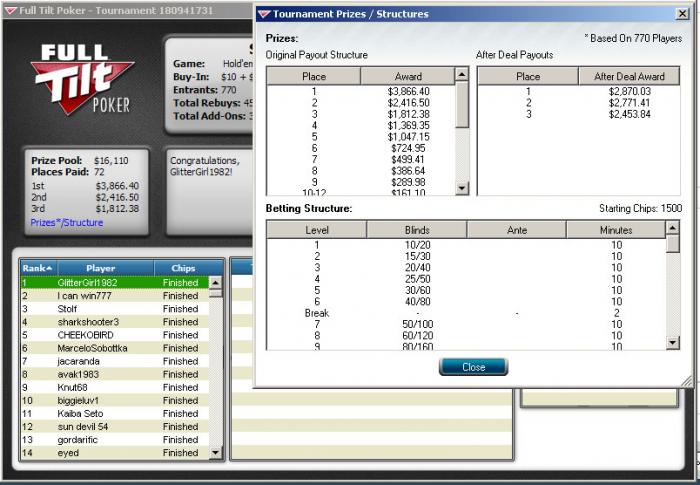Click the $2,453.84 after deal award
The width and height of the screenshot is (700, 485).
click(629, 114)
